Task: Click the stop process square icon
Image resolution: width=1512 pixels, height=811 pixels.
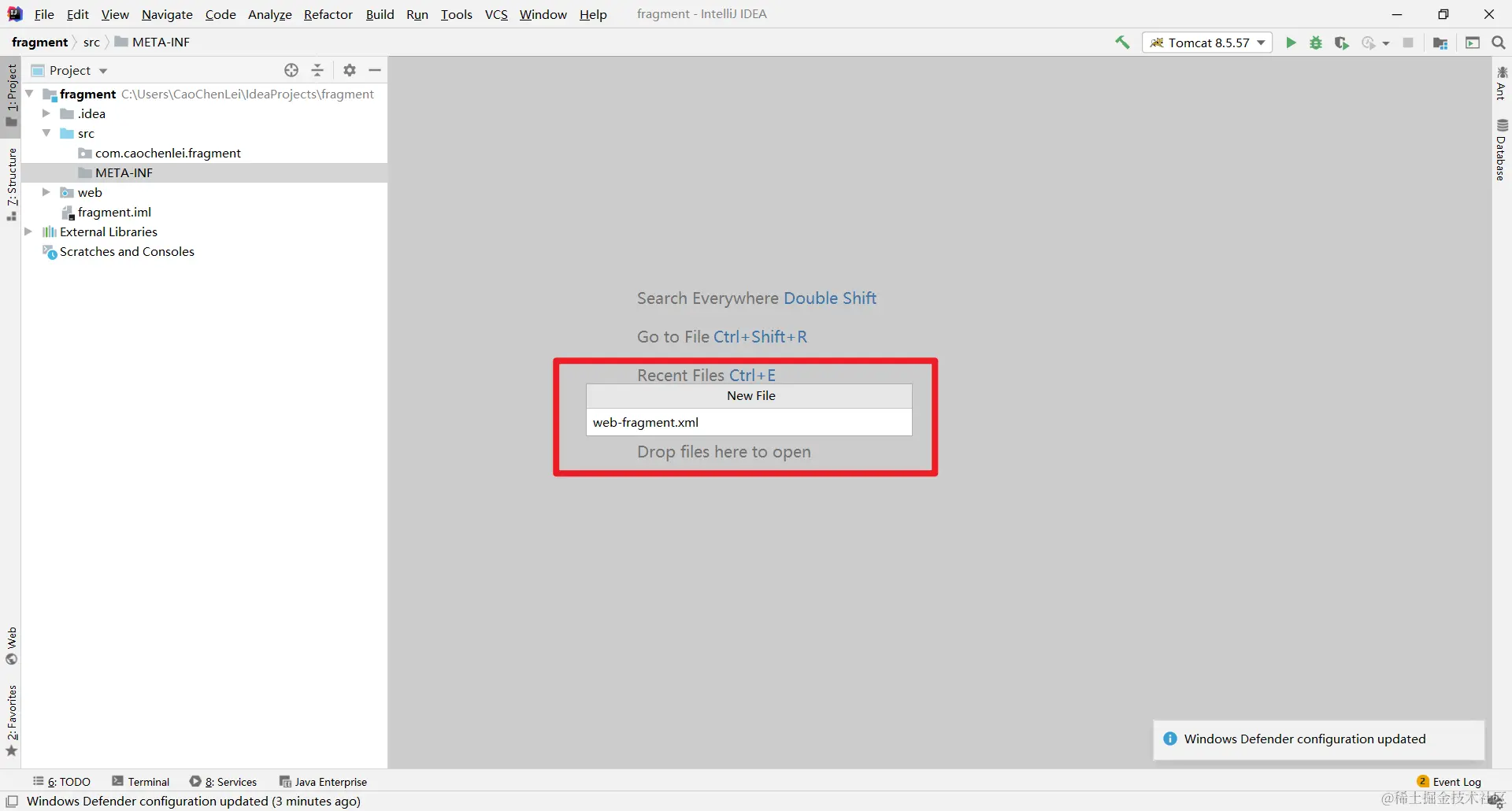Action: click(x=1408, y=43)
